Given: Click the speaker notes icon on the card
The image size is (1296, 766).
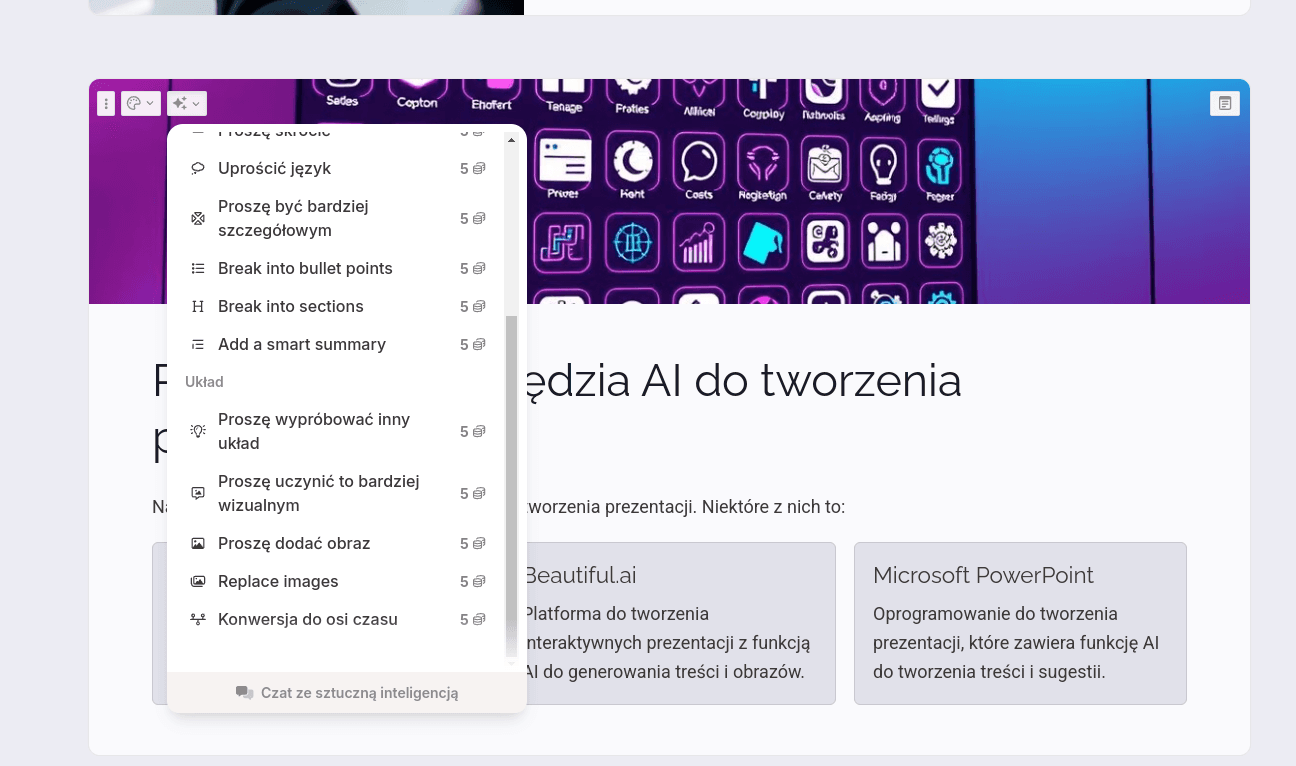Looking at the screenshot, I should coord(1224,103).
